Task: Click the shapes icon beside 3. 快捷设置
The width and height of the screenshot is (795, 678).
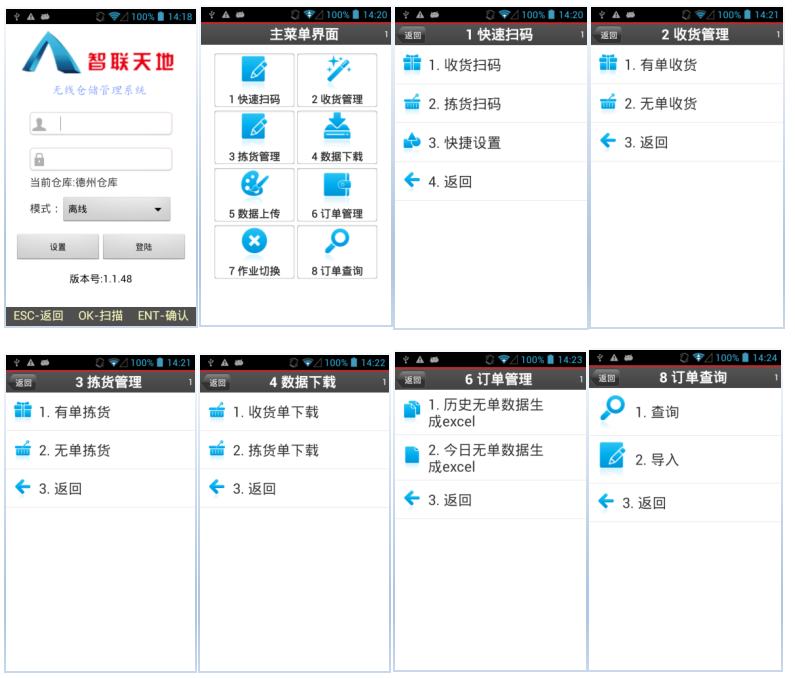Action: click(412, 141)
